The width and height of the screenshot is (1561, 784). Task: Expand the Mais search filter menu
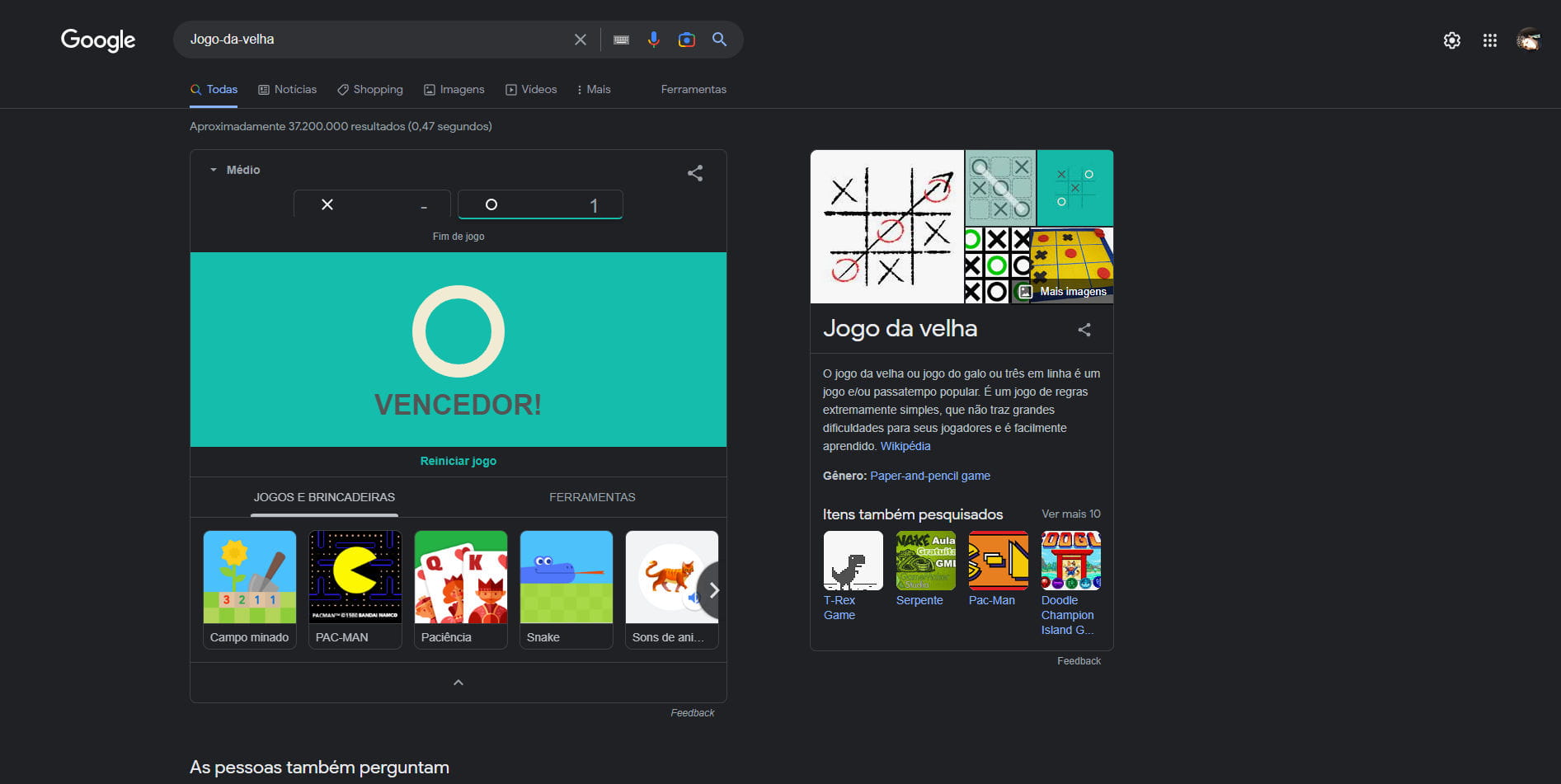594,90
